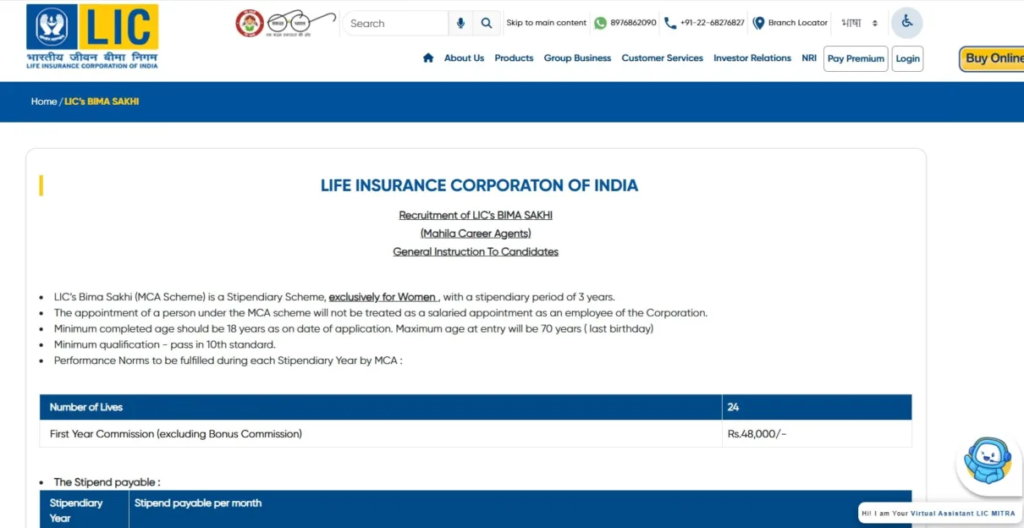Click the WhatsApp icon
This screenshot has height=528, width=1024.
(600, 23)
